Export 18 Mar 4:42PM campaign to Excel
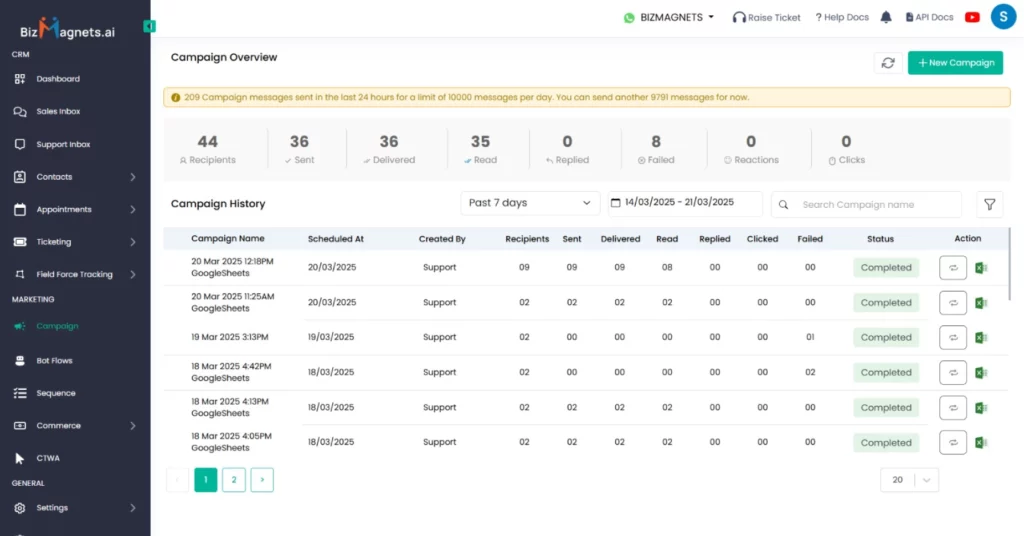Screen dimensions: 1024x536 [980, 373]
